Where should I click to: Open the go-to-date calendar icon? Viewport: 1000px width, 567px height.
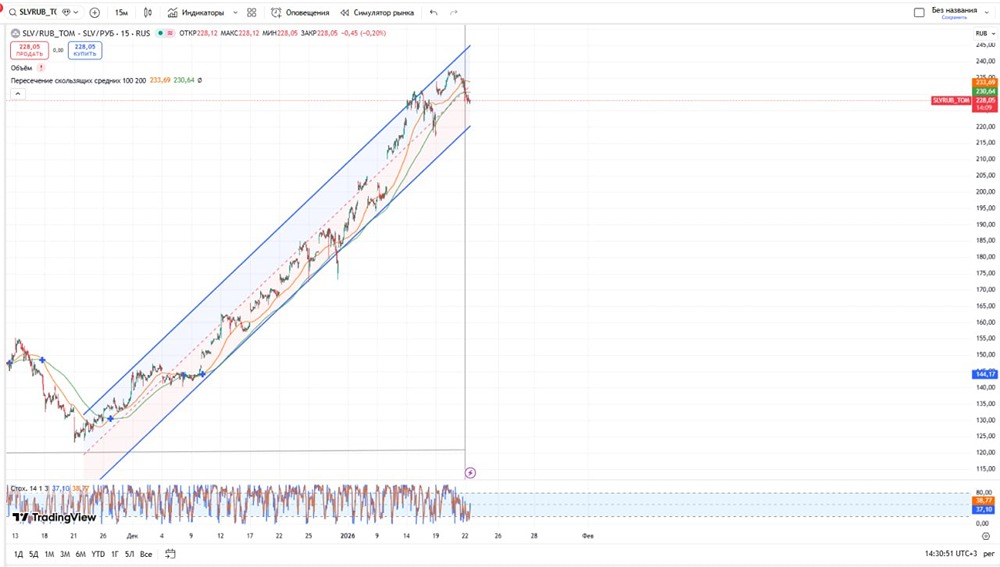(x=170, y=554)
